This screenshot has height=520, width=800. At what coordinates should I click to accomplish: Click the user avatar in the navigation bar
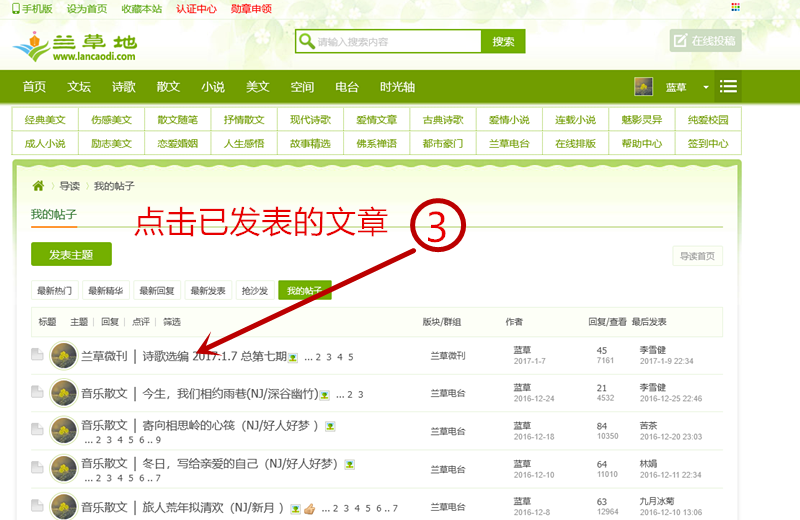point(644,87)
